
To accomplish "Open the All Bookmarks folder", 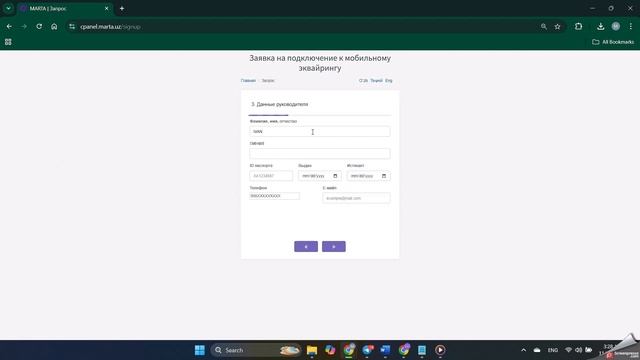I will click(613, 42).
